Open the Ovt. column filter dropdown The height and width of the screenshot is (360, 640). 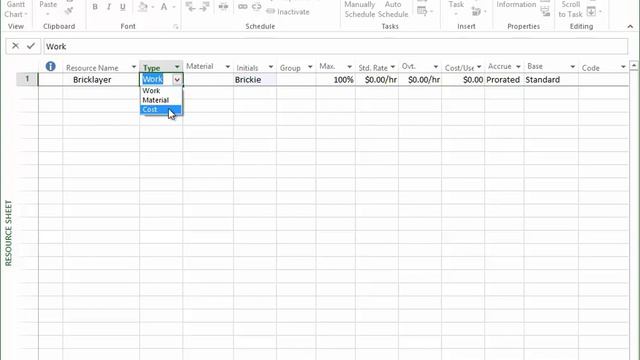(x=436, y=67)
